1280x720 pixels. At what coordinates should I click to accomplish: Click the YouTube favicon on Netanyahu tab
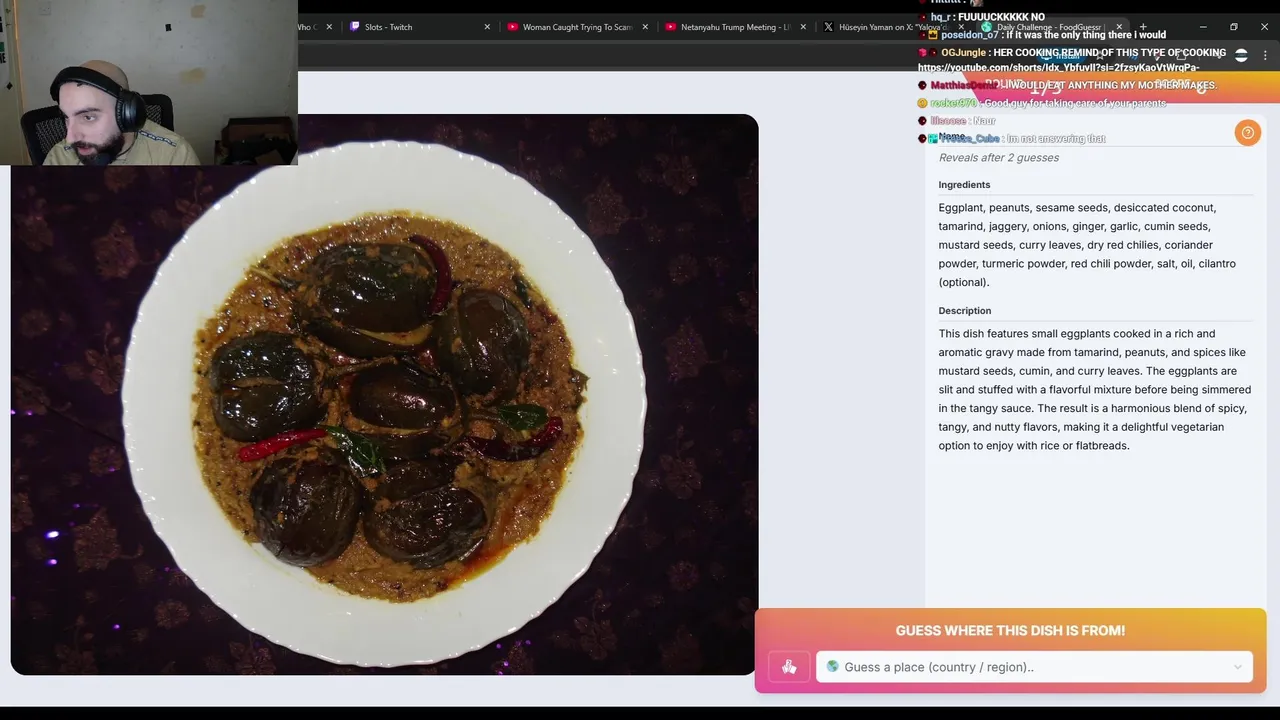pyautogui.click(x=670, y=27)
